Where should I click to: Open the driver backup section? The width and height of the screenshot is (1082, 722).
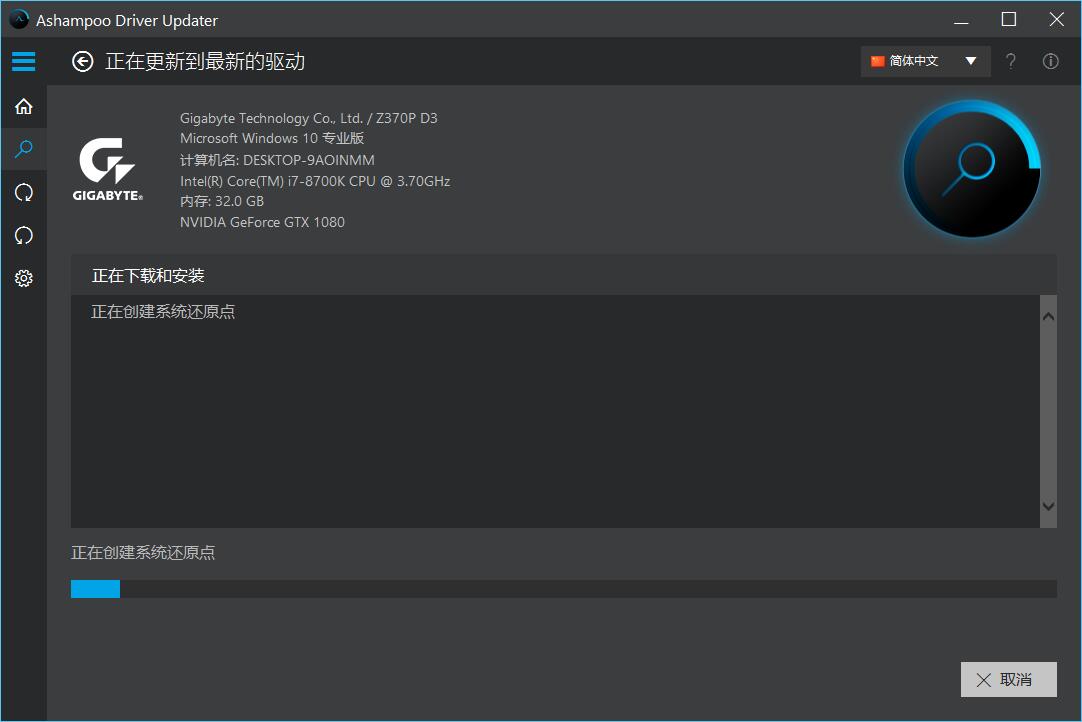click(23, 191)
